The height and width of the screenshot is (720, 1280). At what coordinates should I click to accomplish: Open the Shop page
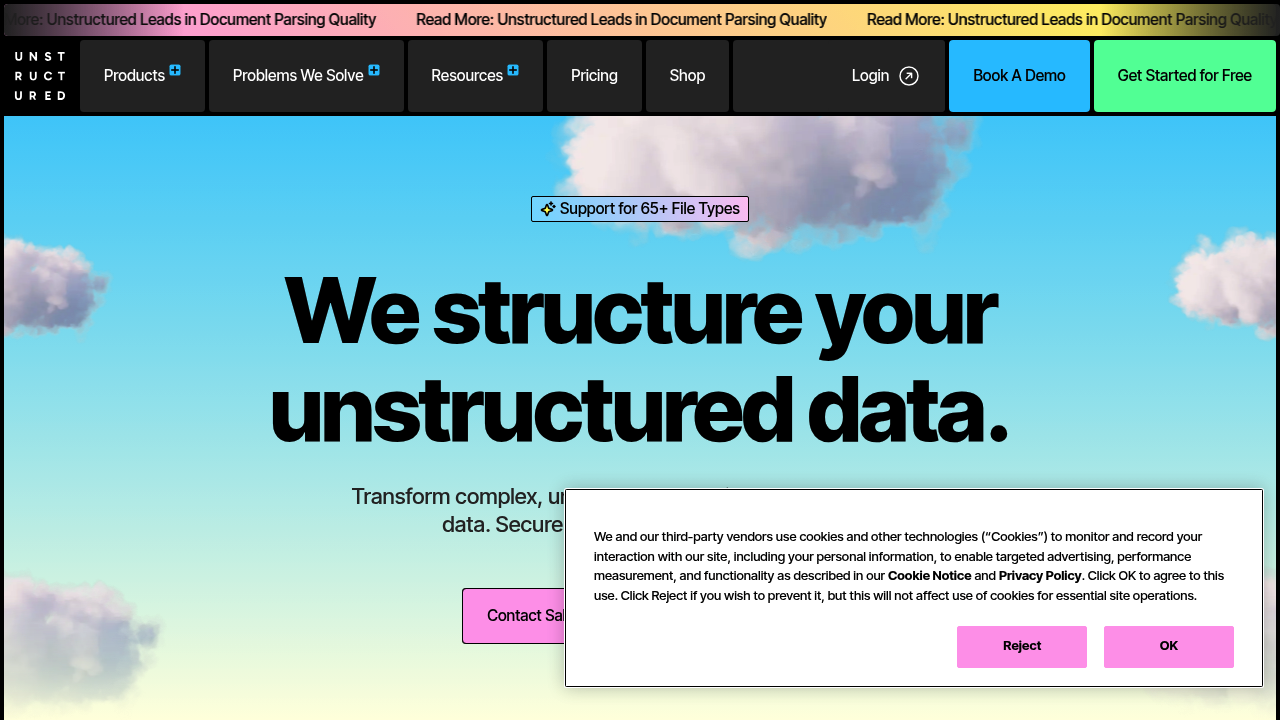pos(687,76)
